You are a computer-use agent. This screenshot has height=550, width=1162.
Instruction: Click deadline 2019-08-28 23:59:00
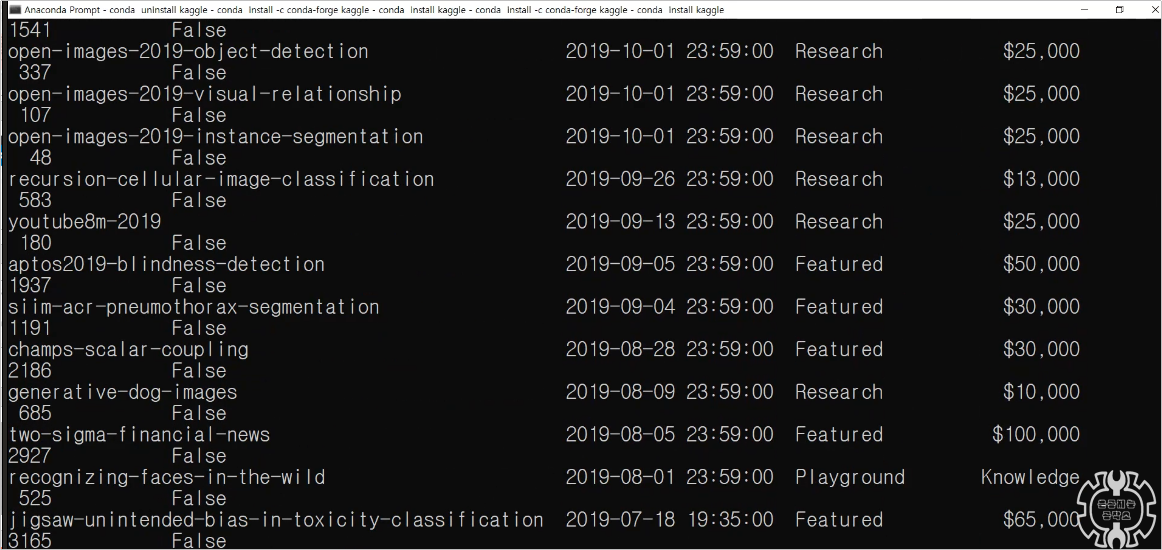[670, 349]
